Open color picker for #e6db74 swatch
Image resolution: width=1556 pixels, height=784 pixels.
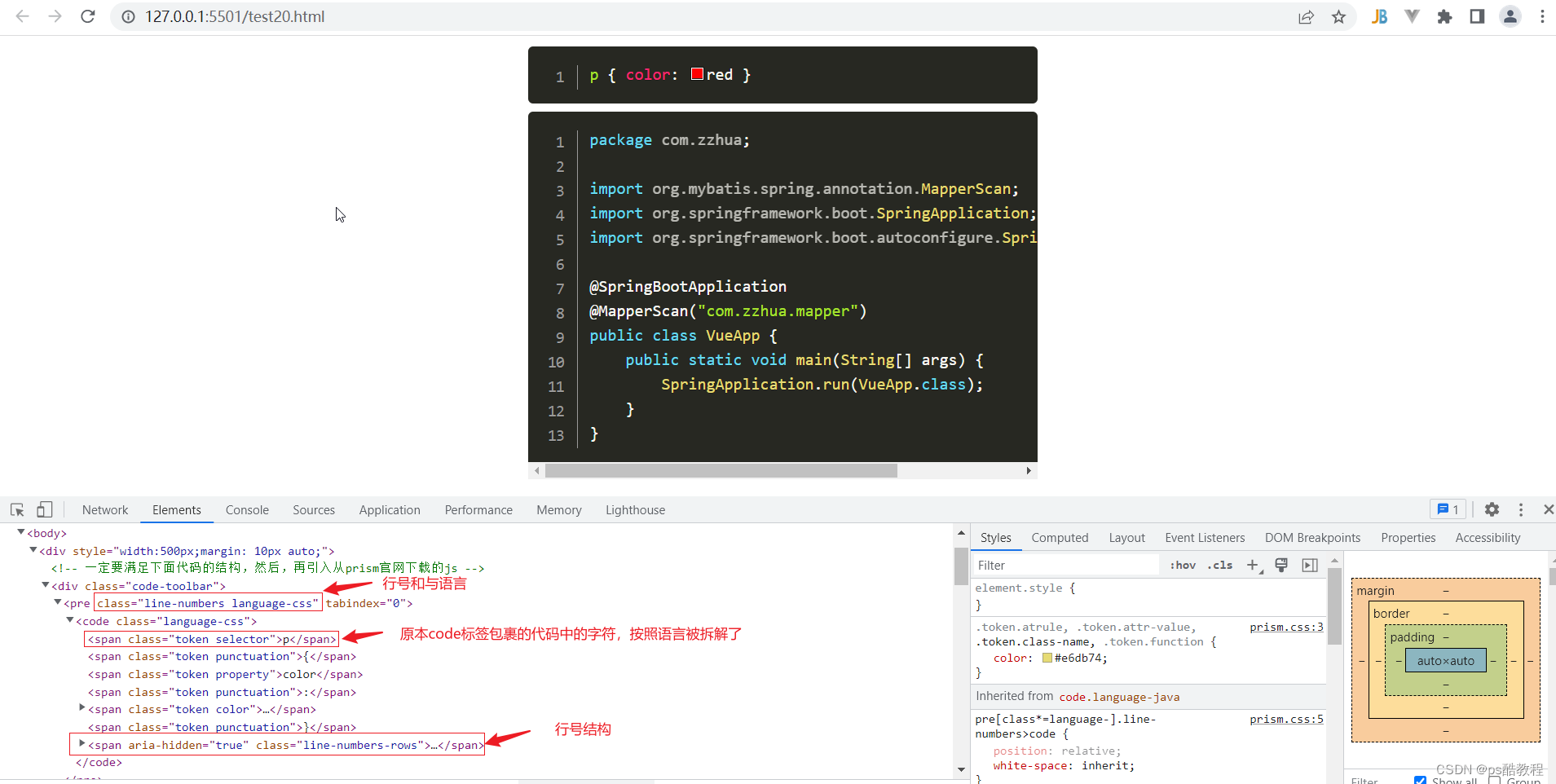[1047, 658]
